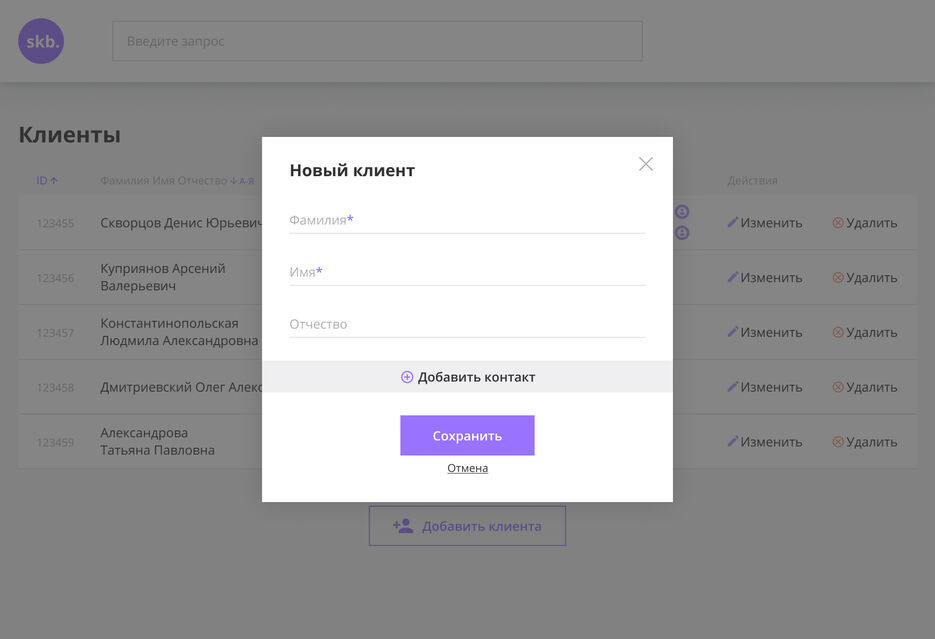This screenshot has height=639, width=935.
Task: Focus the Имя input field
Action: tap(468, 272)
